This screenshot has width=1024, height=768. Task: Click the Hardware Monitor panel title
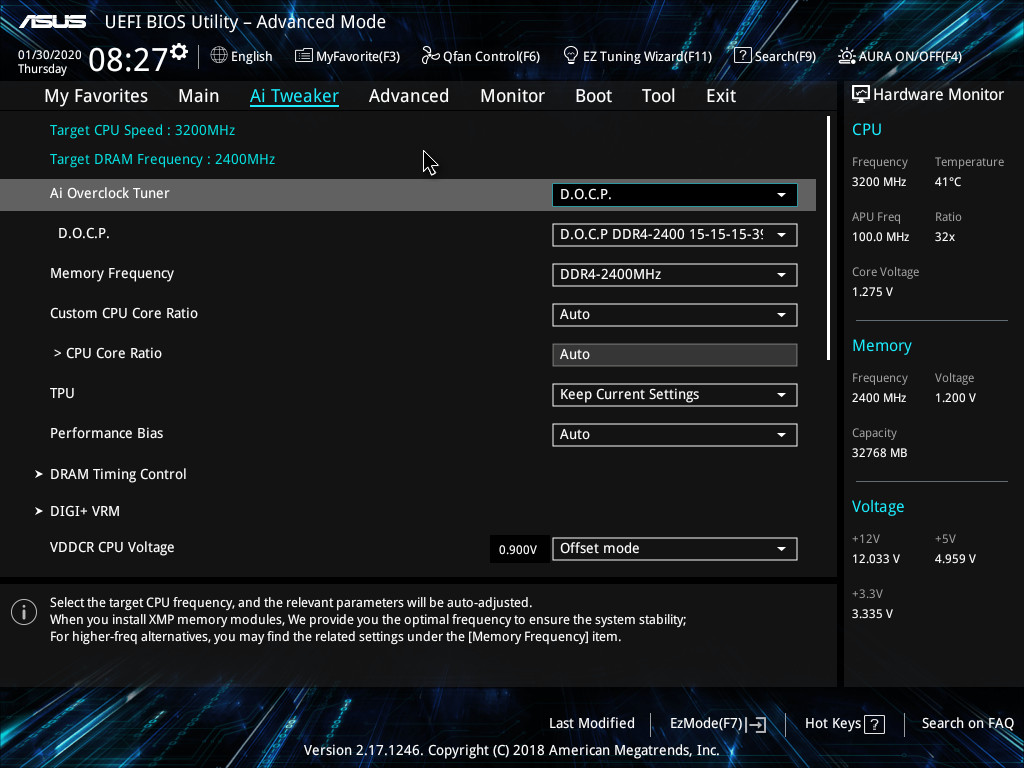tap(938, 95)
